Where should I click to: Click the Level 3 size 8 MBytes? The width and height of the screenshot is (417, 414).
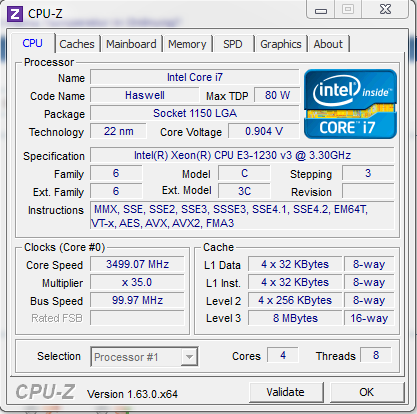[x=295, y=318]
